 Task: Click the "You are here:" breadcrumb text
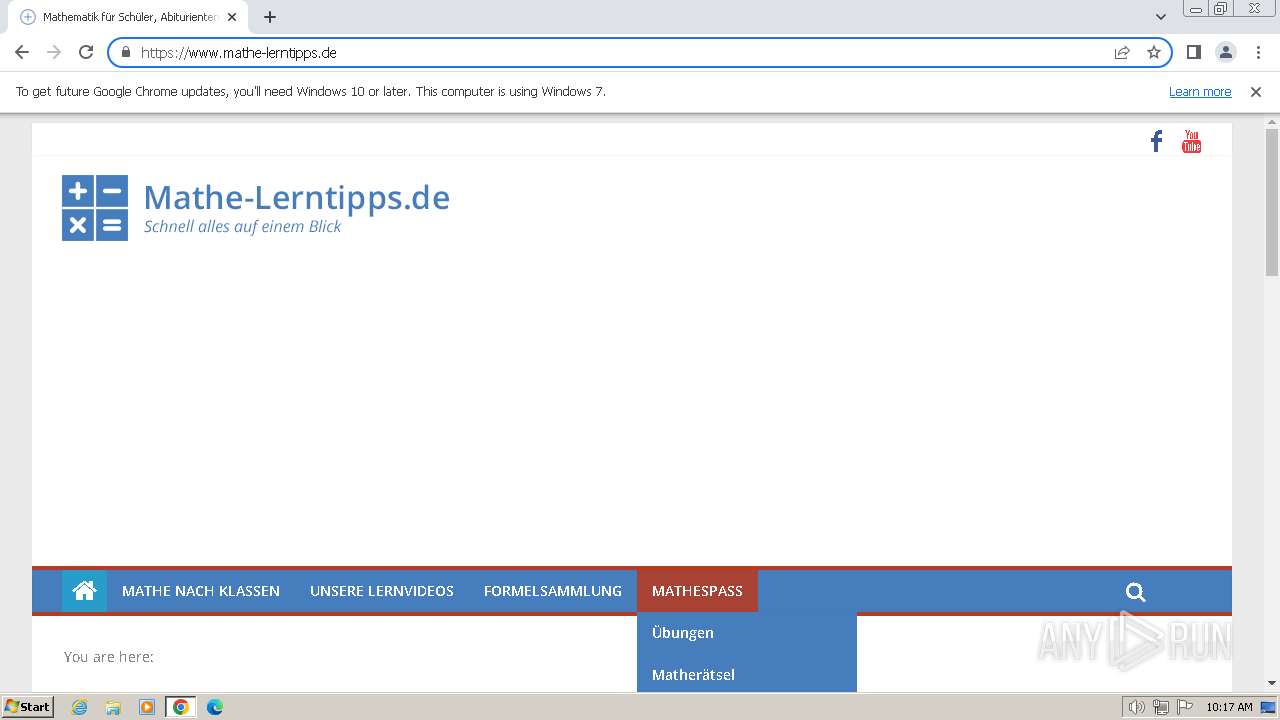(109, 657)
